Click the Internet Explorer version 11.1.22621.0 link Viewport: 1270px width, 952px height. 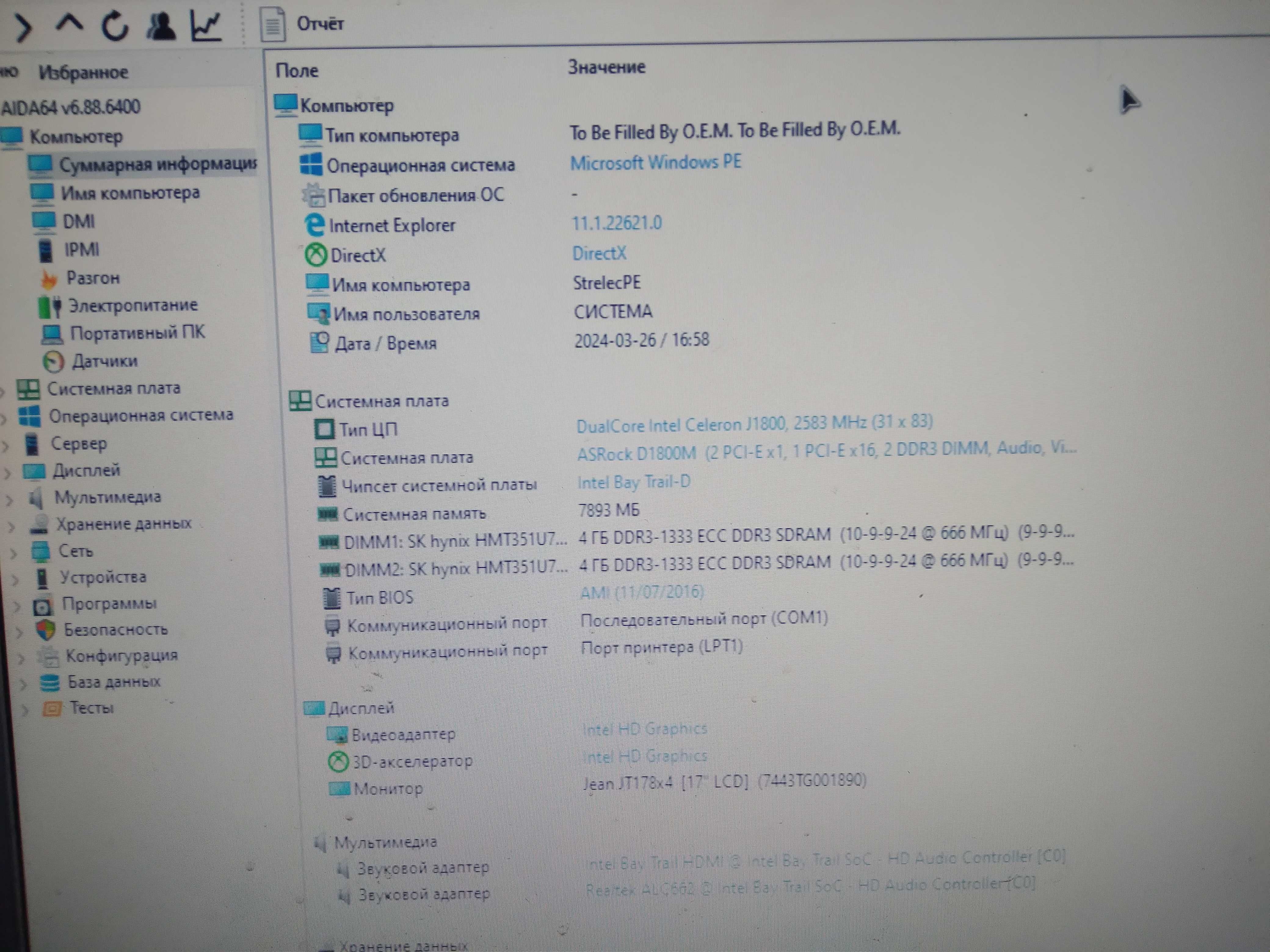coord(617,223)
